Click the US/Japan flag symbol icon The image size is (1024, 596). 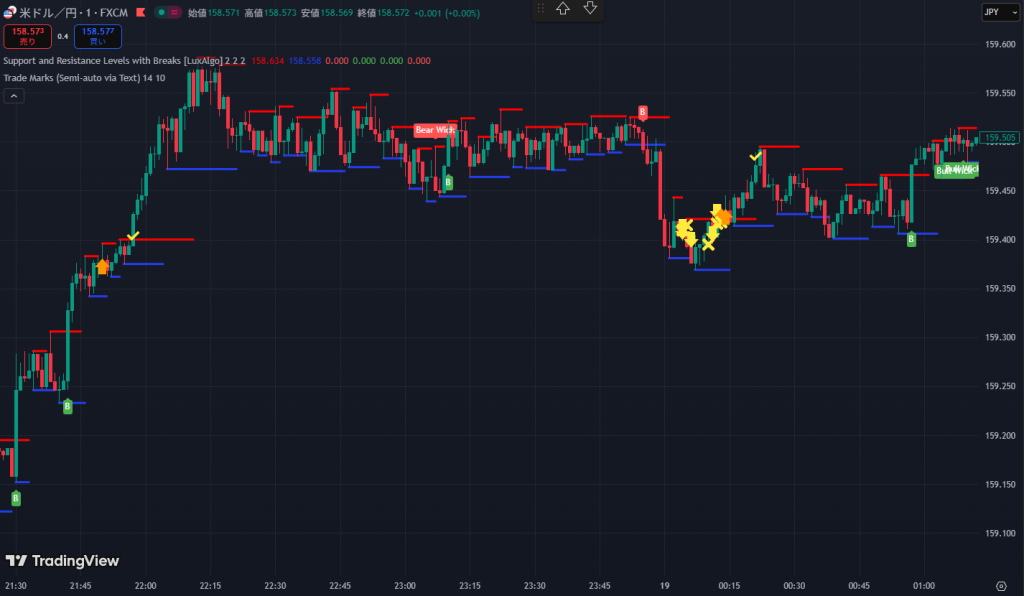click(10, 12)
